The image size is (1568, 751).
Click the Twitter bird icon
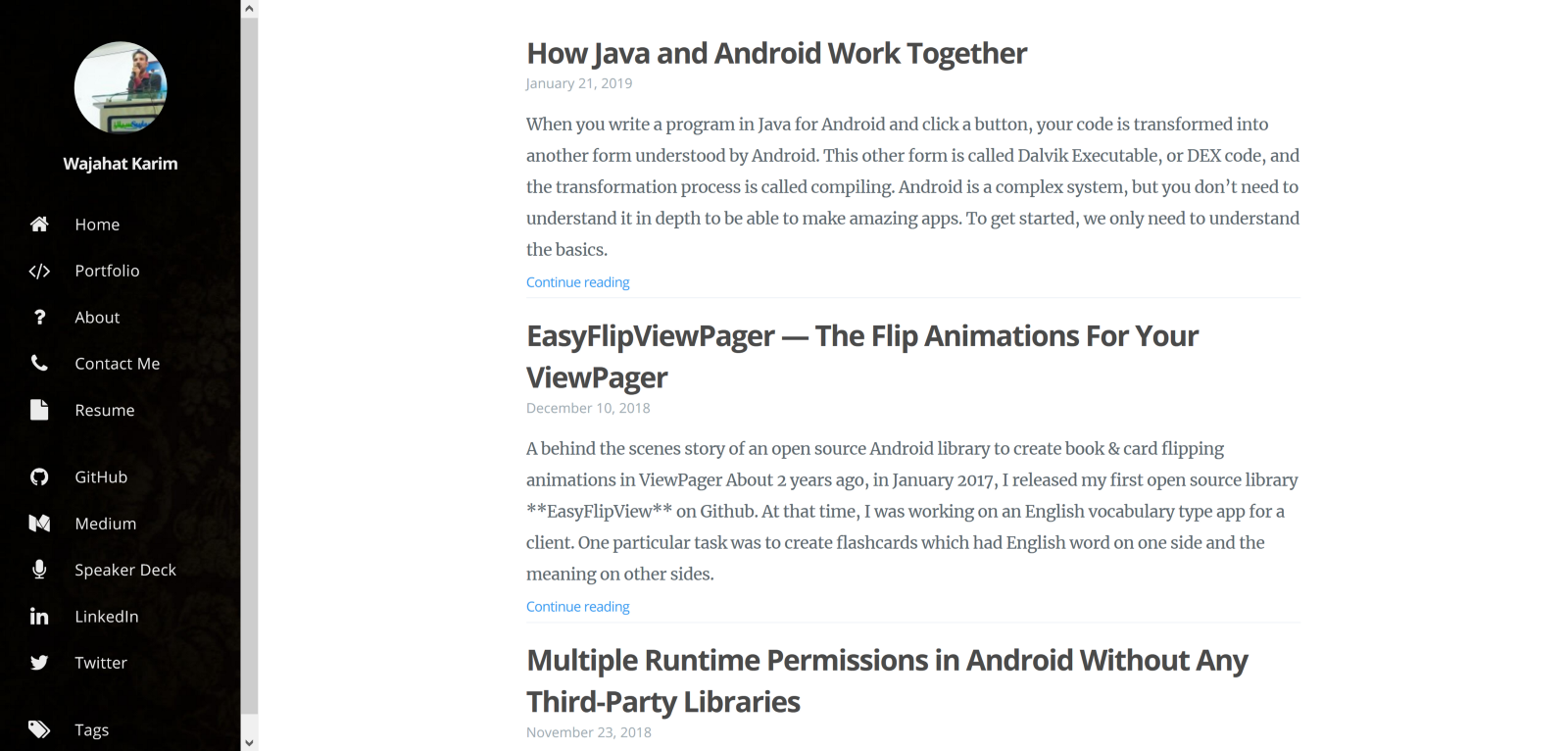[x=39, y=663]
